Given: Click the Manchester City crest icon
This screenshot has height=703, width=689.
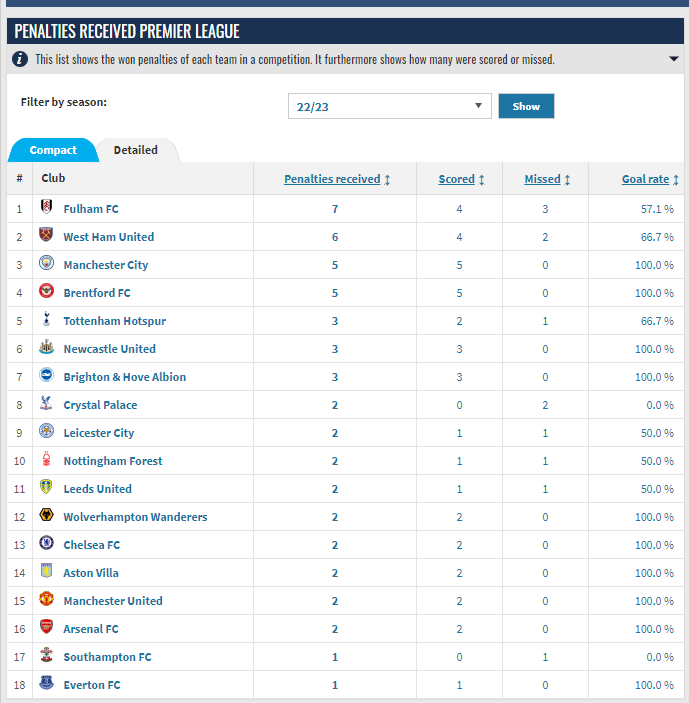Looking at the screenshot, I should pos(46,263).
